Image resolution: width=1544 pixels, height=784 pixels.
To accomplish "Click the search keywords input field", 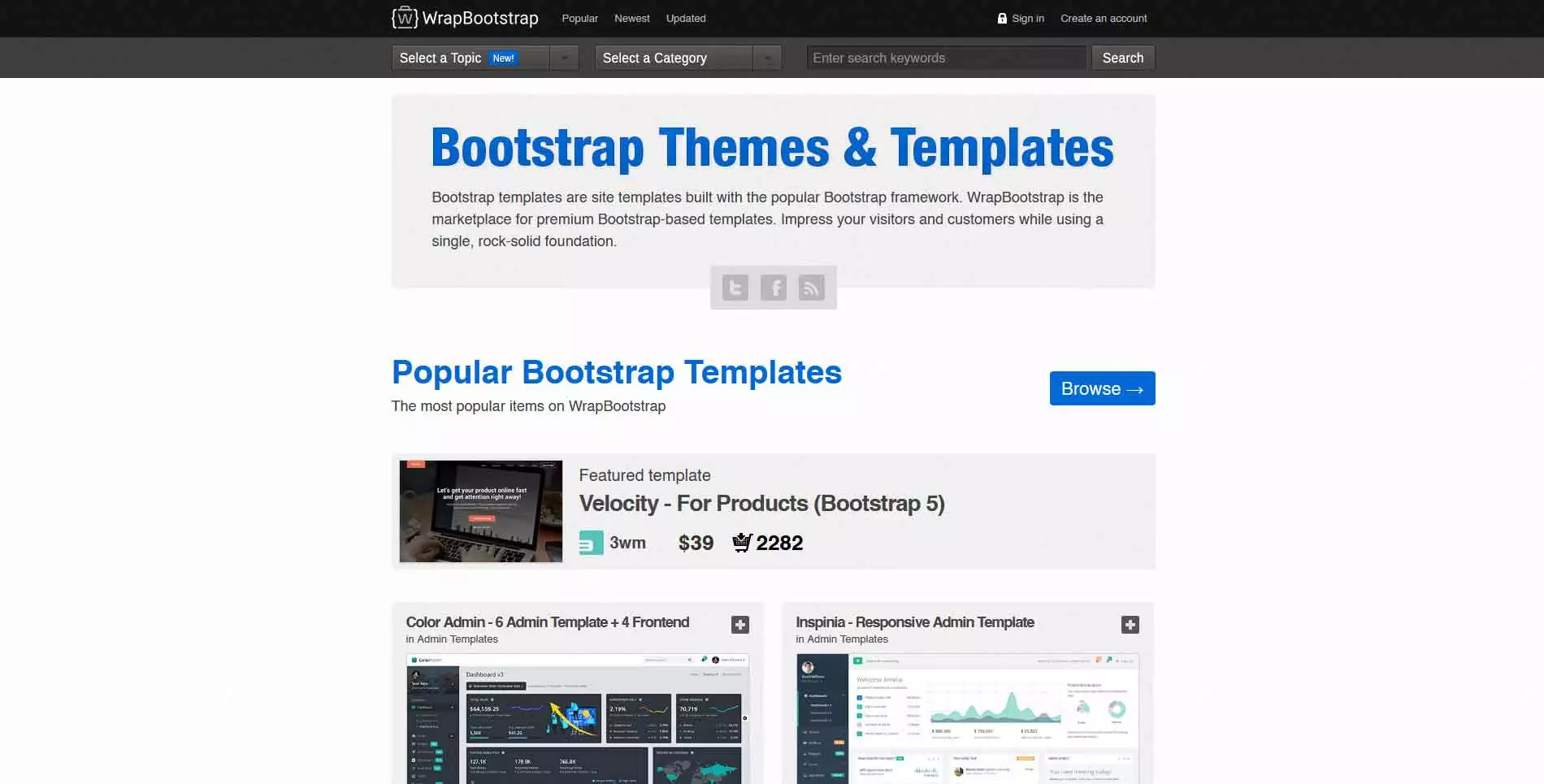I will click(945, 58).
